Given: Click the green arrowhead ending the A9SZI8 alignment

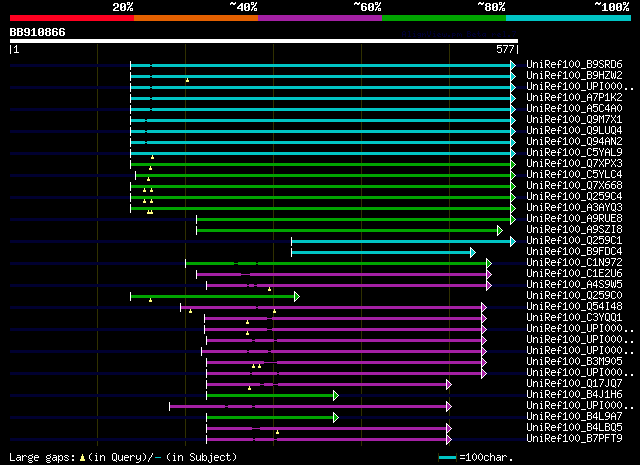Looking at the screenshot, I should 500,230.
